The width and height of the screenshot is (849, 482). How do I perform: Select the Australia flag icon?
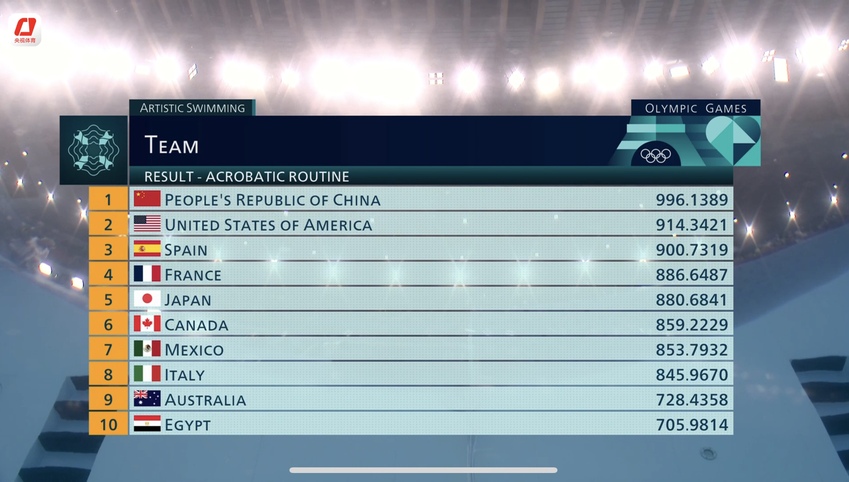tap(147, 399)
